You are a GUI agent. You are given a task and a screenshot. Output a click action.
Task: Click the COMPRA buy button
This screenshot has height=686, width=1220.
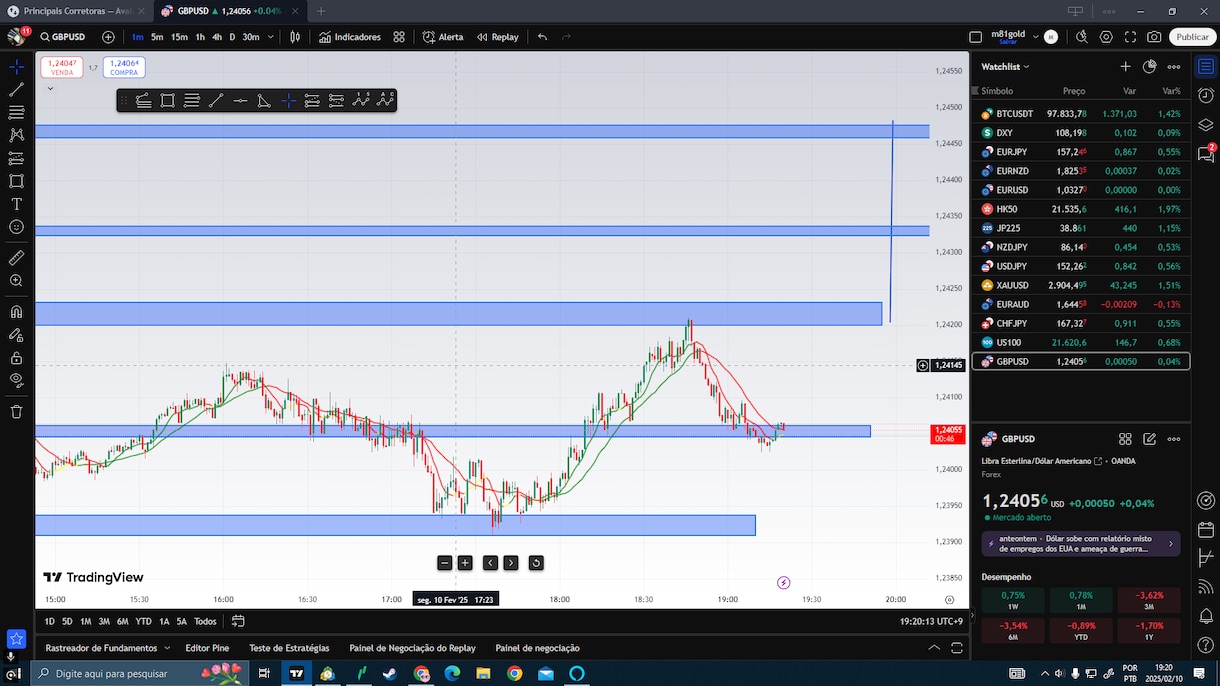[124, 67]
